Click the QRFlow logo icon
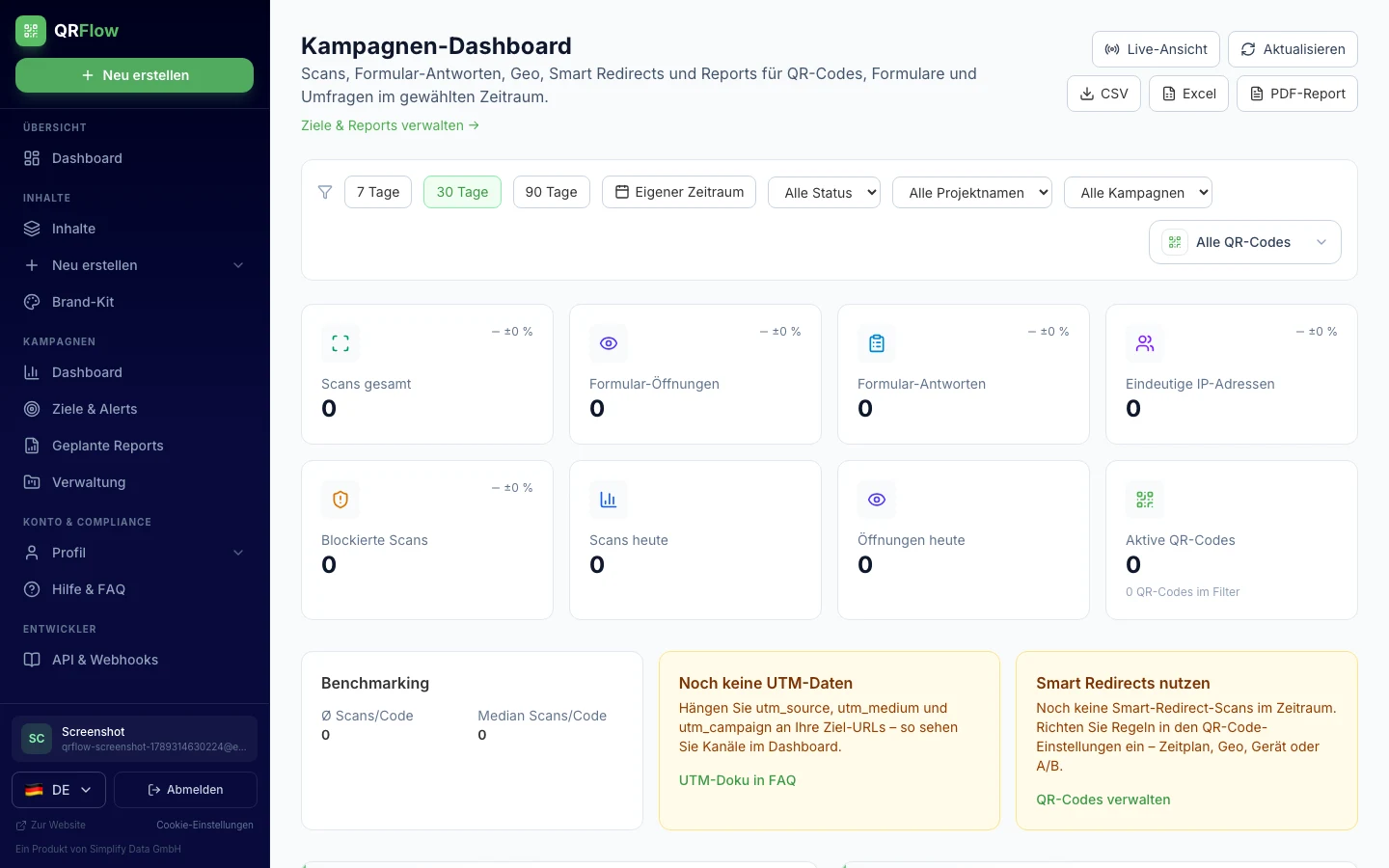This screenshot has width=1389, height=868. [31, 31]
